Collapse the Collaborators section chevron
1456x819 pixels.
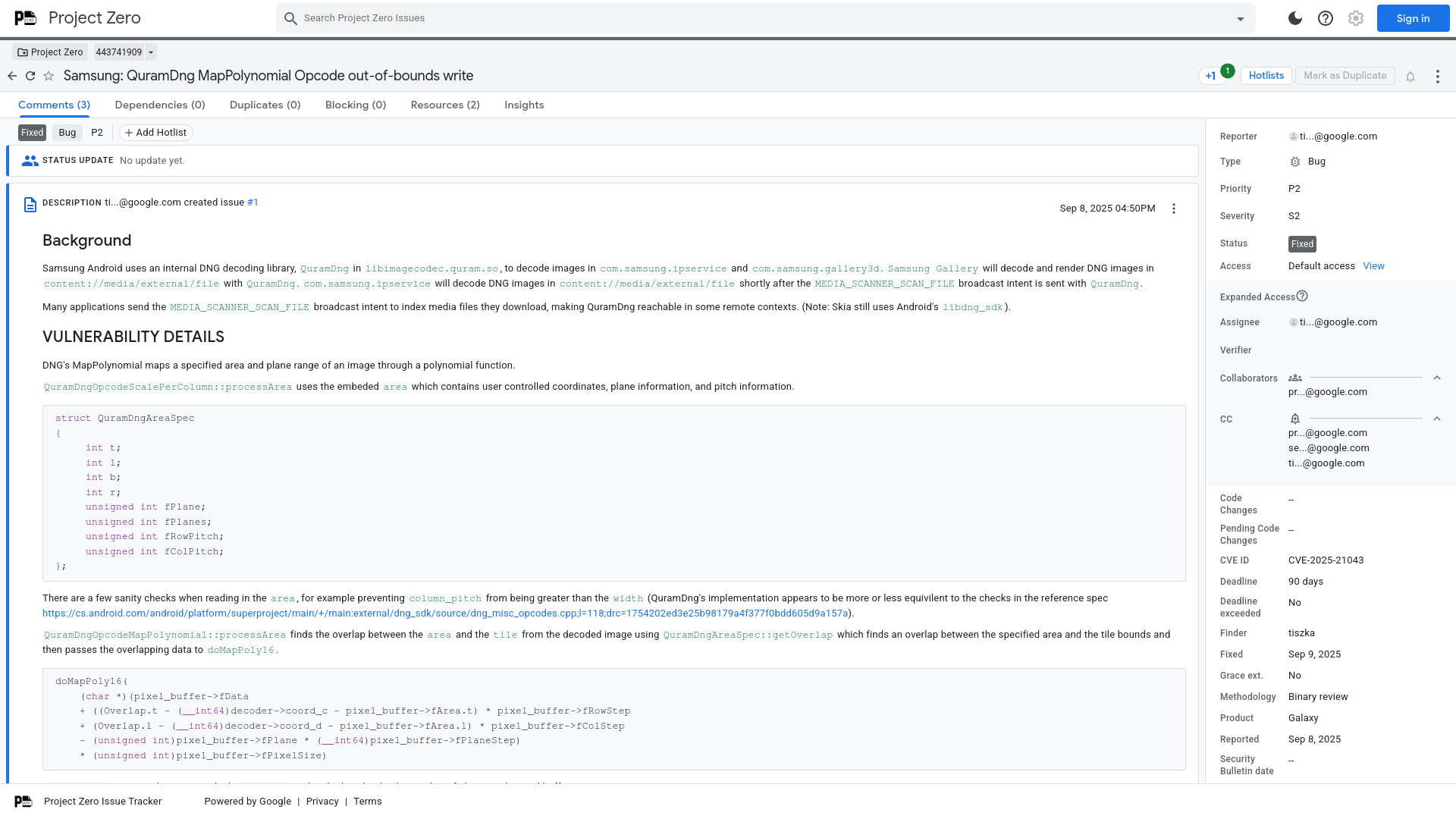[1437, 377]
